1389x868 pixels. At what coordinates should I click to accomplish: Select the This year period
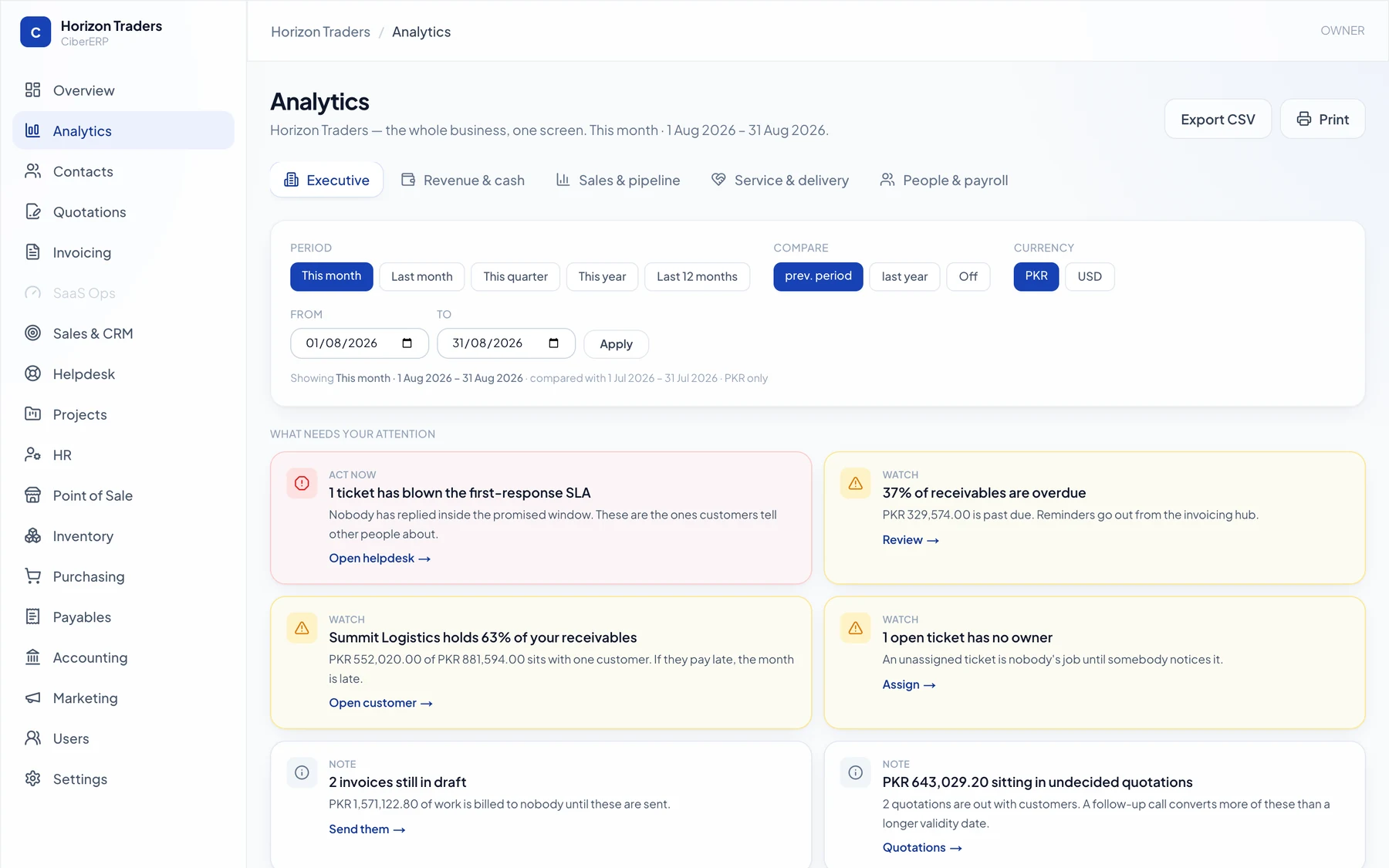[x=602, y=276]
